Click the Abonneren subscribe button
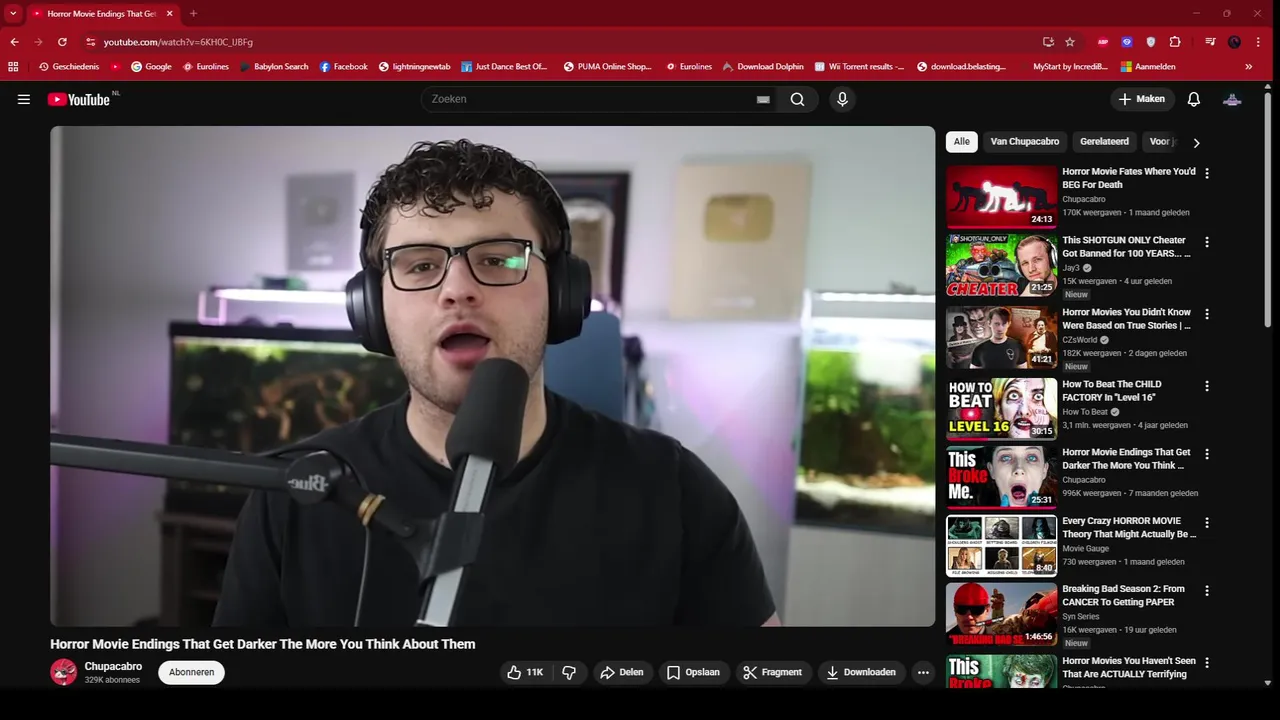This screenshot has height=720, width=1280. coord(191,672)
